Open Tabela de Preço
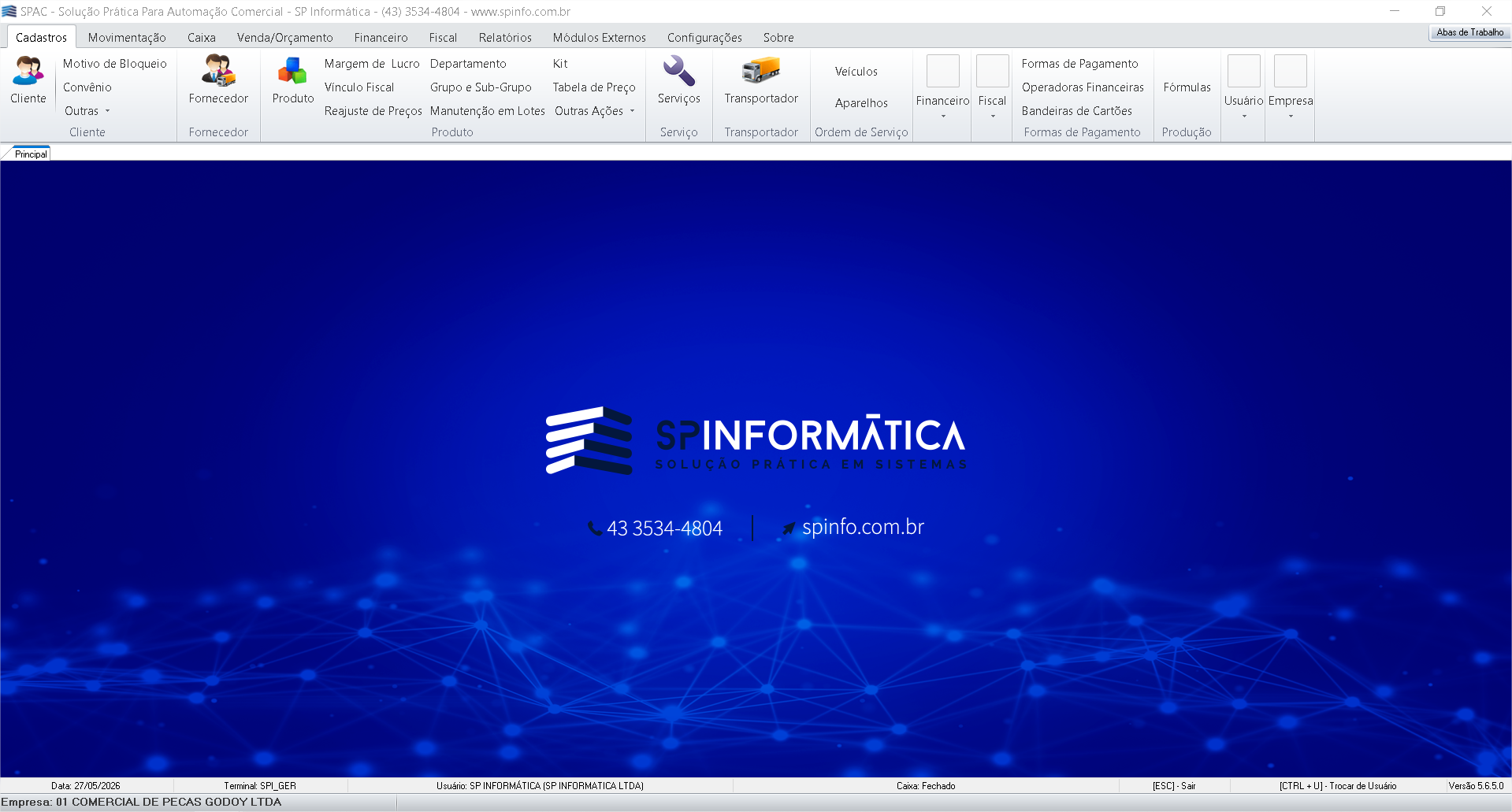Screen dimensions: 1512x812 coord(594,87)
